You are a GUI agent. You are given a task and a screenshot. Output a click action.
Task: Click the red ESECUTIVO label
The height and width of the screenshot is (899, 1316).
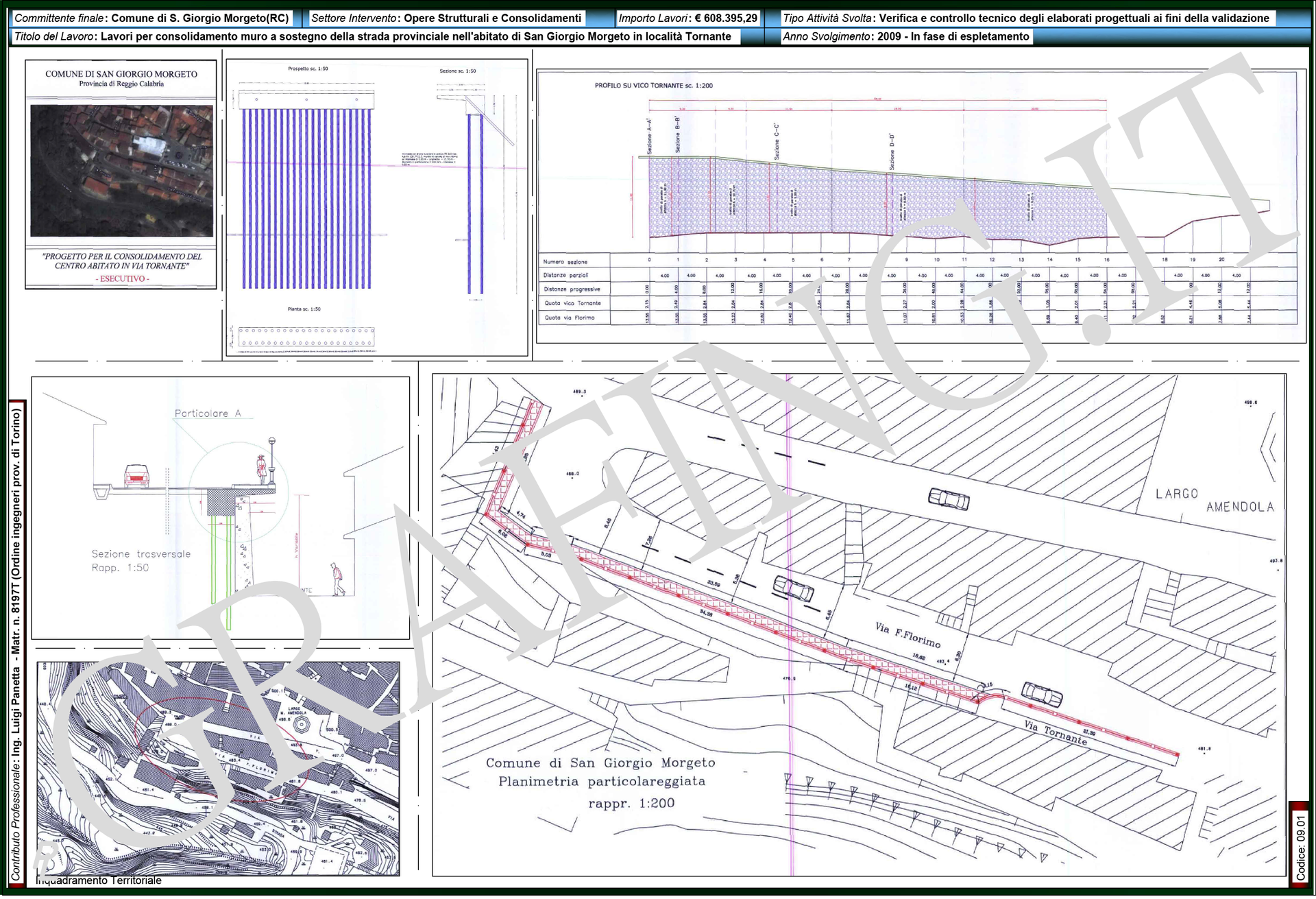[122, 279]
